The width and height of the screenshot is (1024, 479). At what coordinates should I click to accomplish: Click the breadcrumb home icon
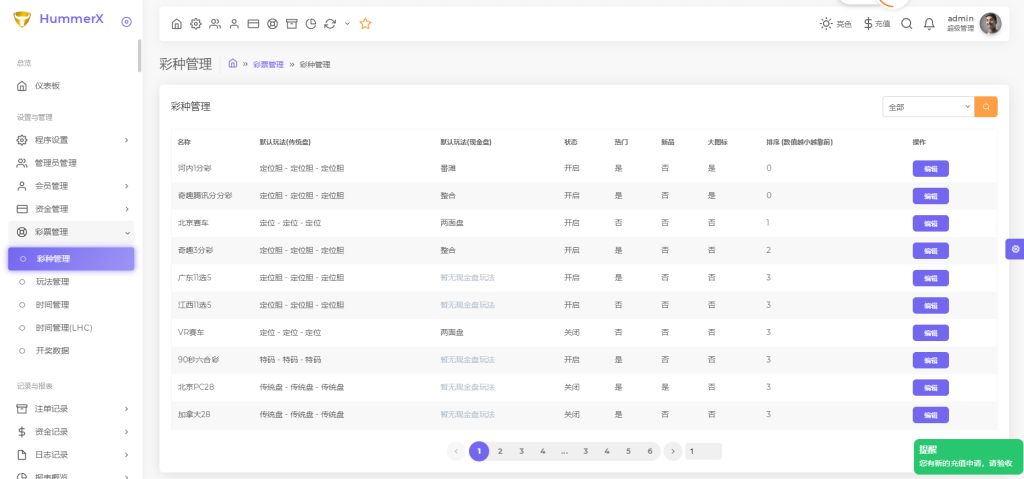click(x=233, y=64)
